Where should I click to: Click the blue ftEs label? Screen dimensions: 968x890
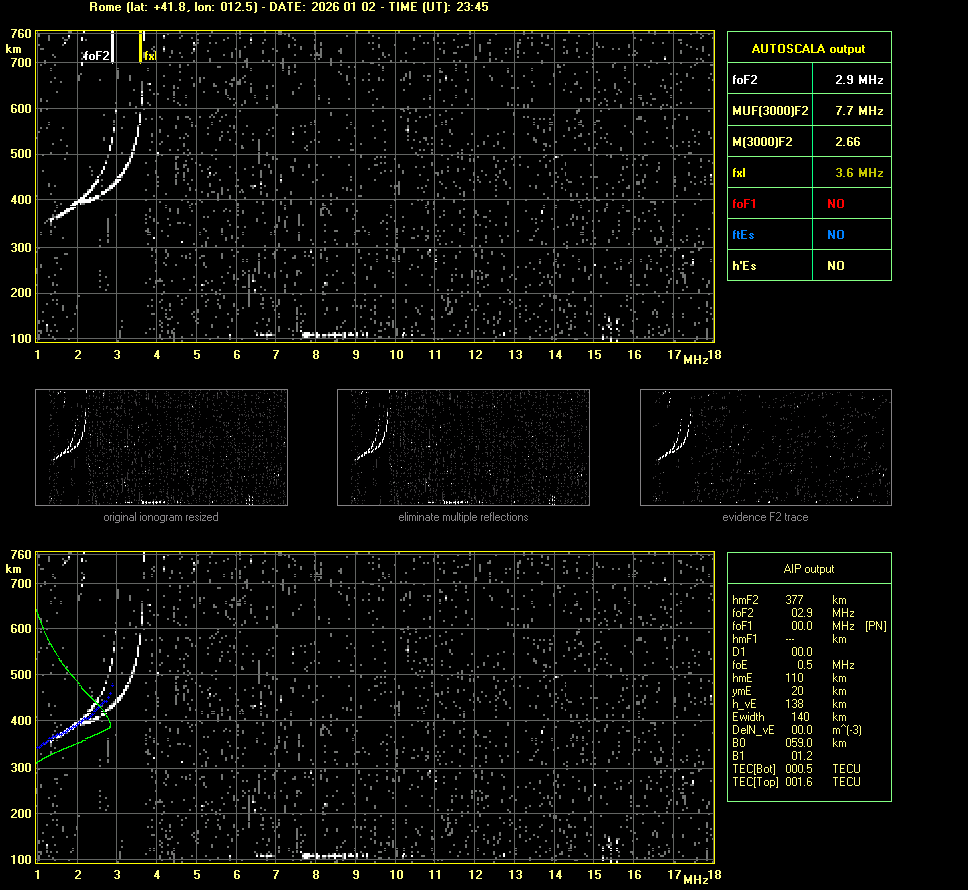point(745,235)
